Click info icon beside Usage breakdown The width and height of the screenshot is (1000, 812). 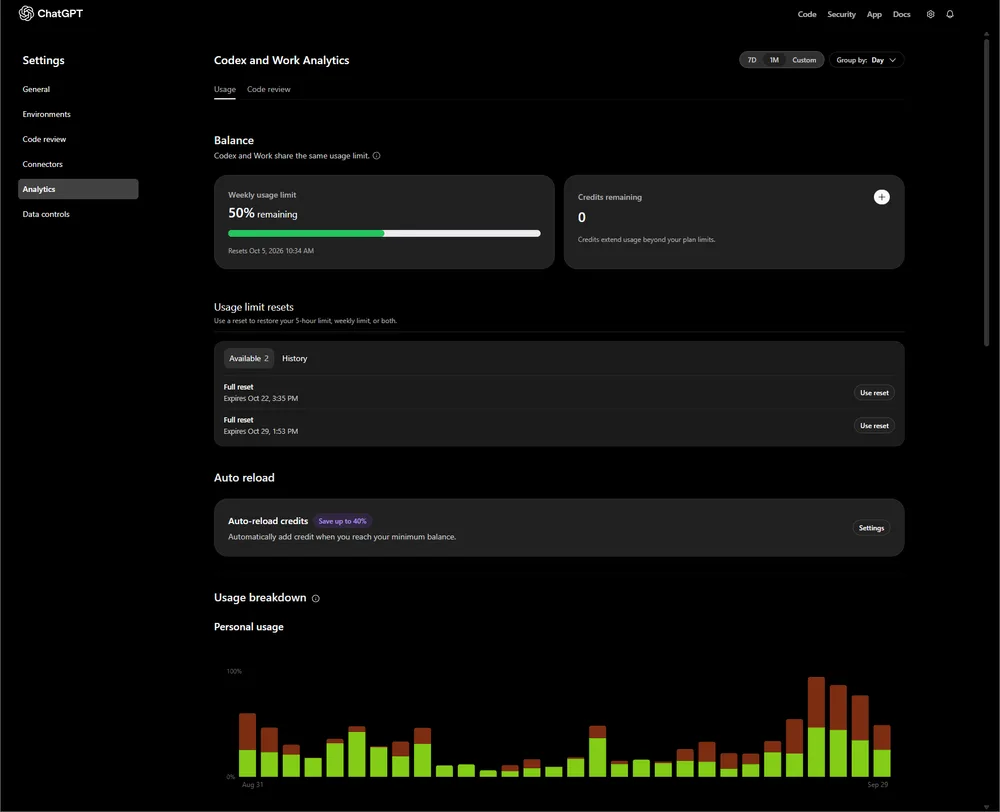(316, 598)
